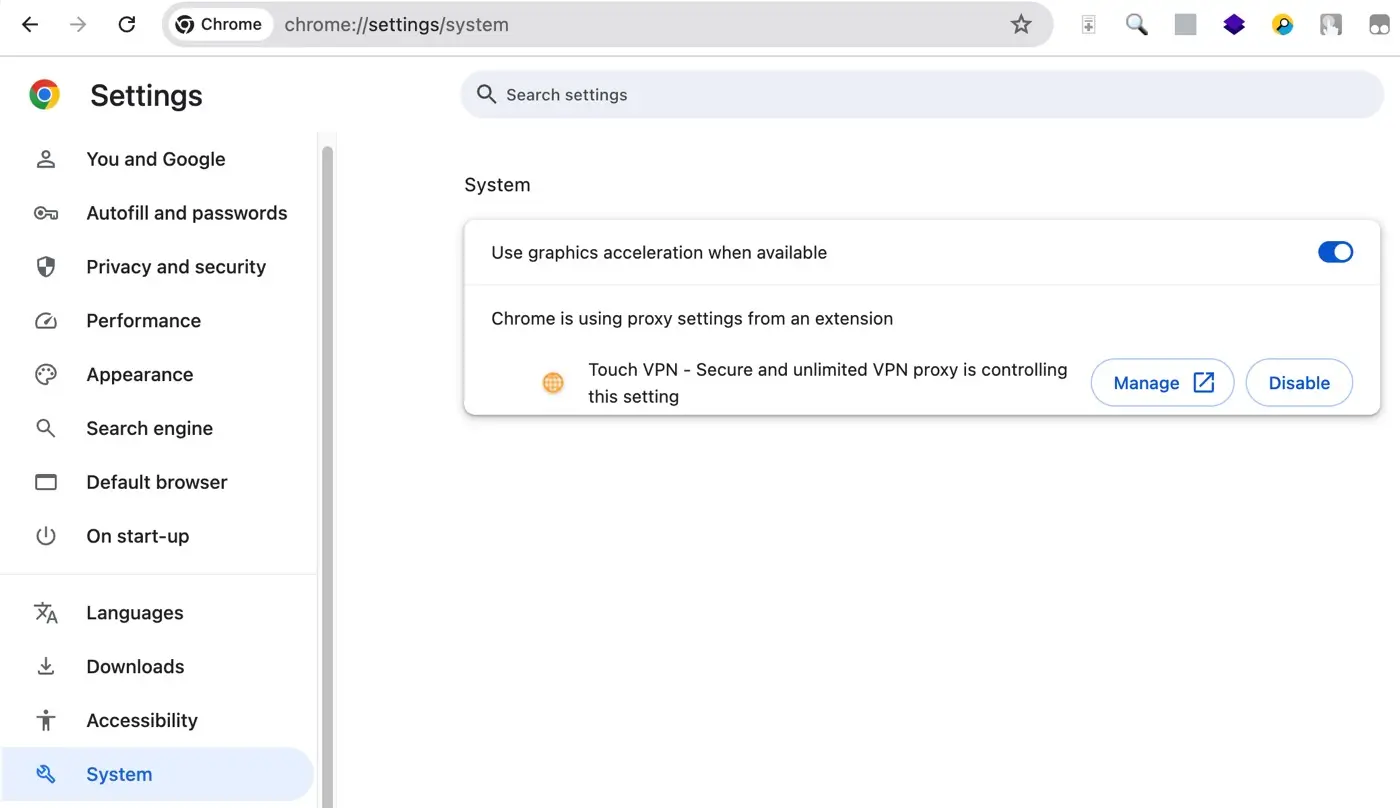Open the Performance settings page
This screenshot has width=1400, height=808.
pyautogui.click(x=158, y=321)
